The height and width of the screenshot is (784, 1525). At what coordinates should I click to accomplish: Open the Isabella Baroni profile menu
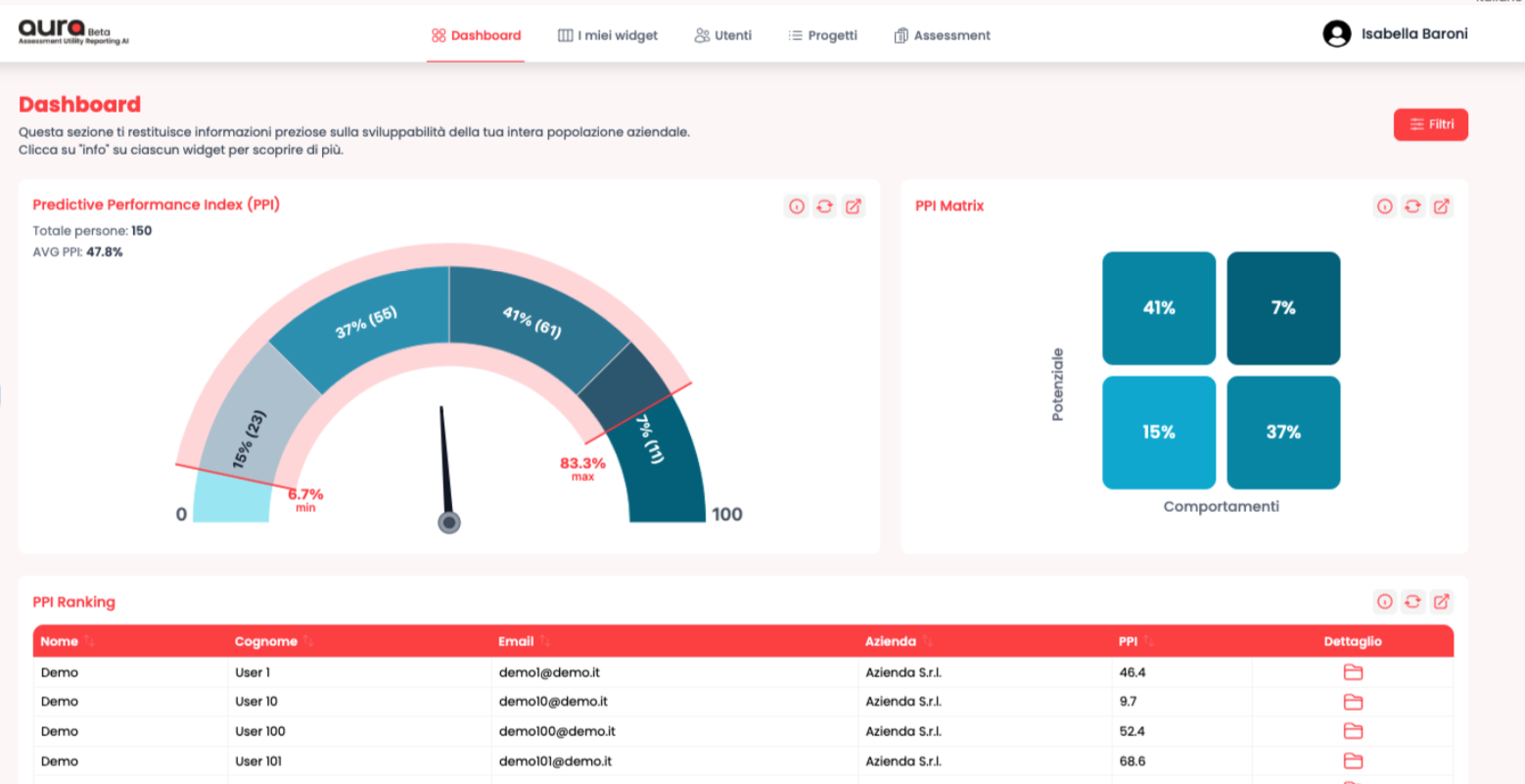[x=1395, y=34]
